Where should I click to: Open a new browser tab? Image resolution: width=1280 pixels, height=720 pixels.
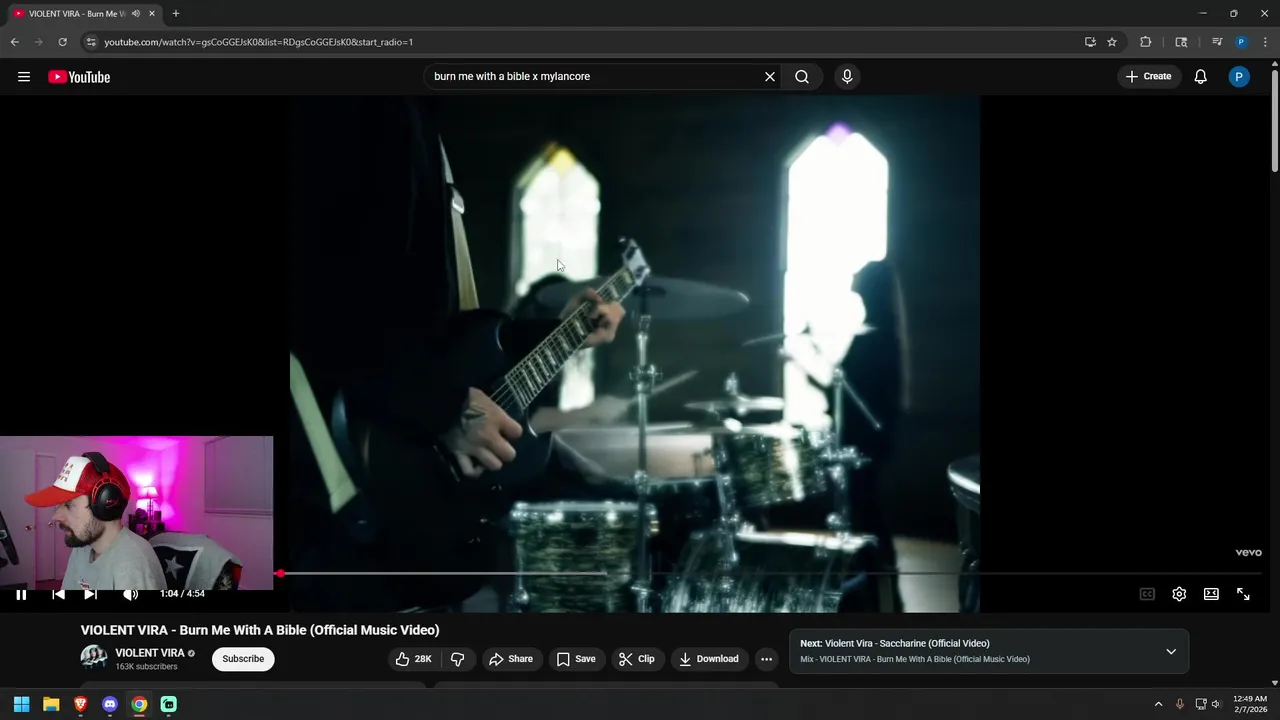176,14
